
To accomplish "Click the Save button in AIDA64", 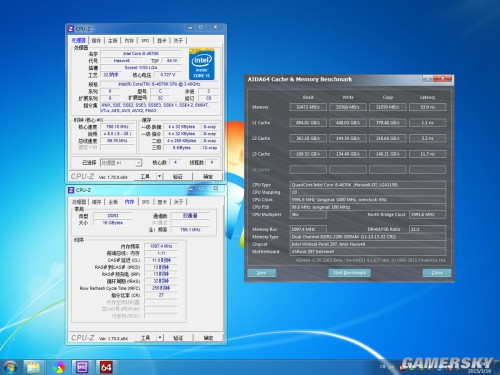I will [262, 273].
